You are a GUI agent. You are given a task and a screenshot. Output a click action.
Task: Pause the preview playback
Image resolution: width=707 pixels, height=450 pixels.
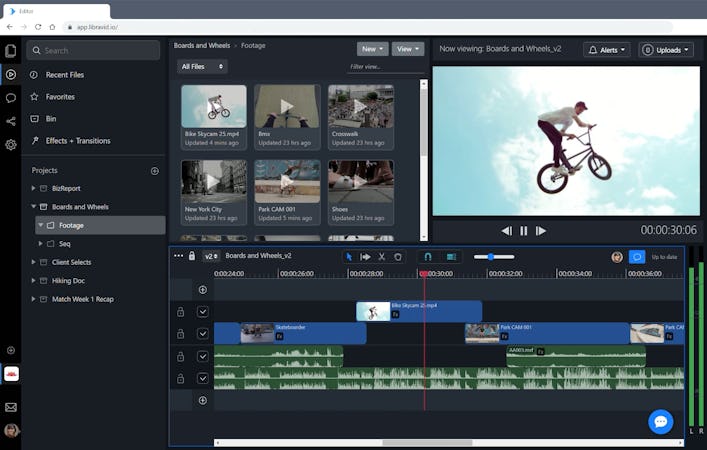point(523,231)
